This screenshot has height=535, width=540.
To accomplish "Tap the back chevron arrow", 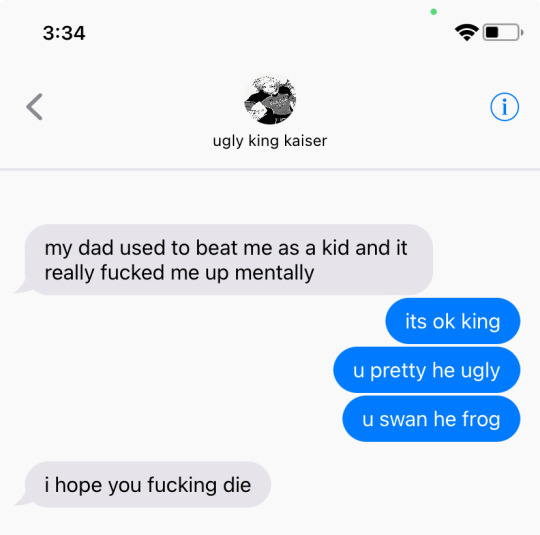I will coord(34,107).
